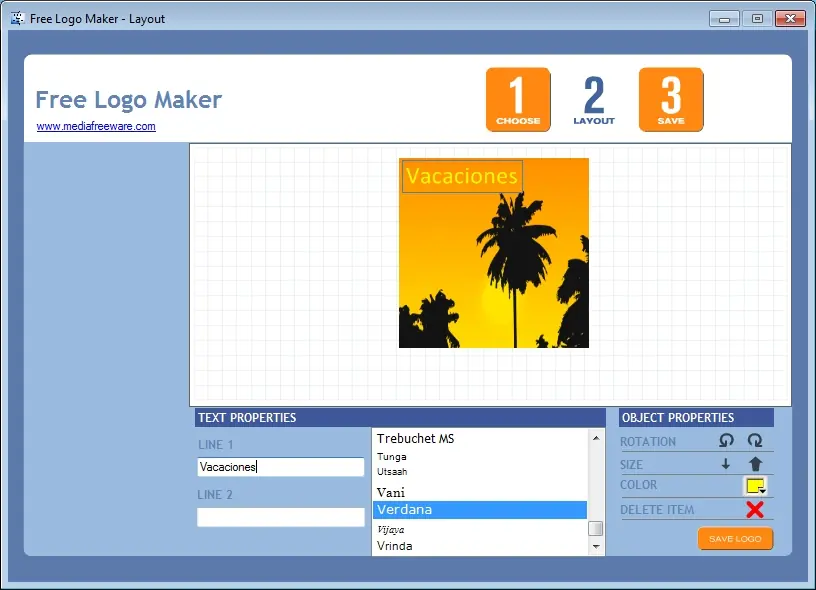Viewport: 816px width, 590px height.
Task: Select the Vani font
Action: tap(479, 492)
